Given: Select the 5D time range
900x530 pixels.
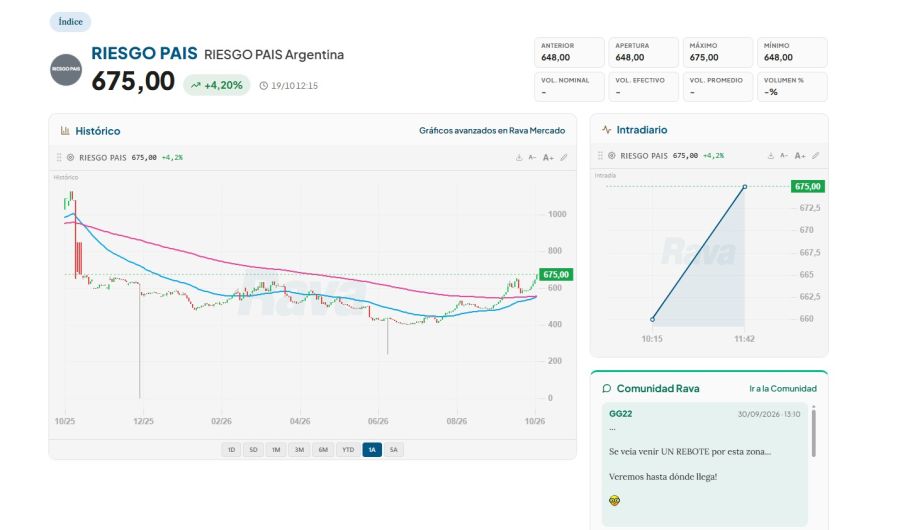Looking at the screenshot, I should pyautogui.click(x=253, y=450).
